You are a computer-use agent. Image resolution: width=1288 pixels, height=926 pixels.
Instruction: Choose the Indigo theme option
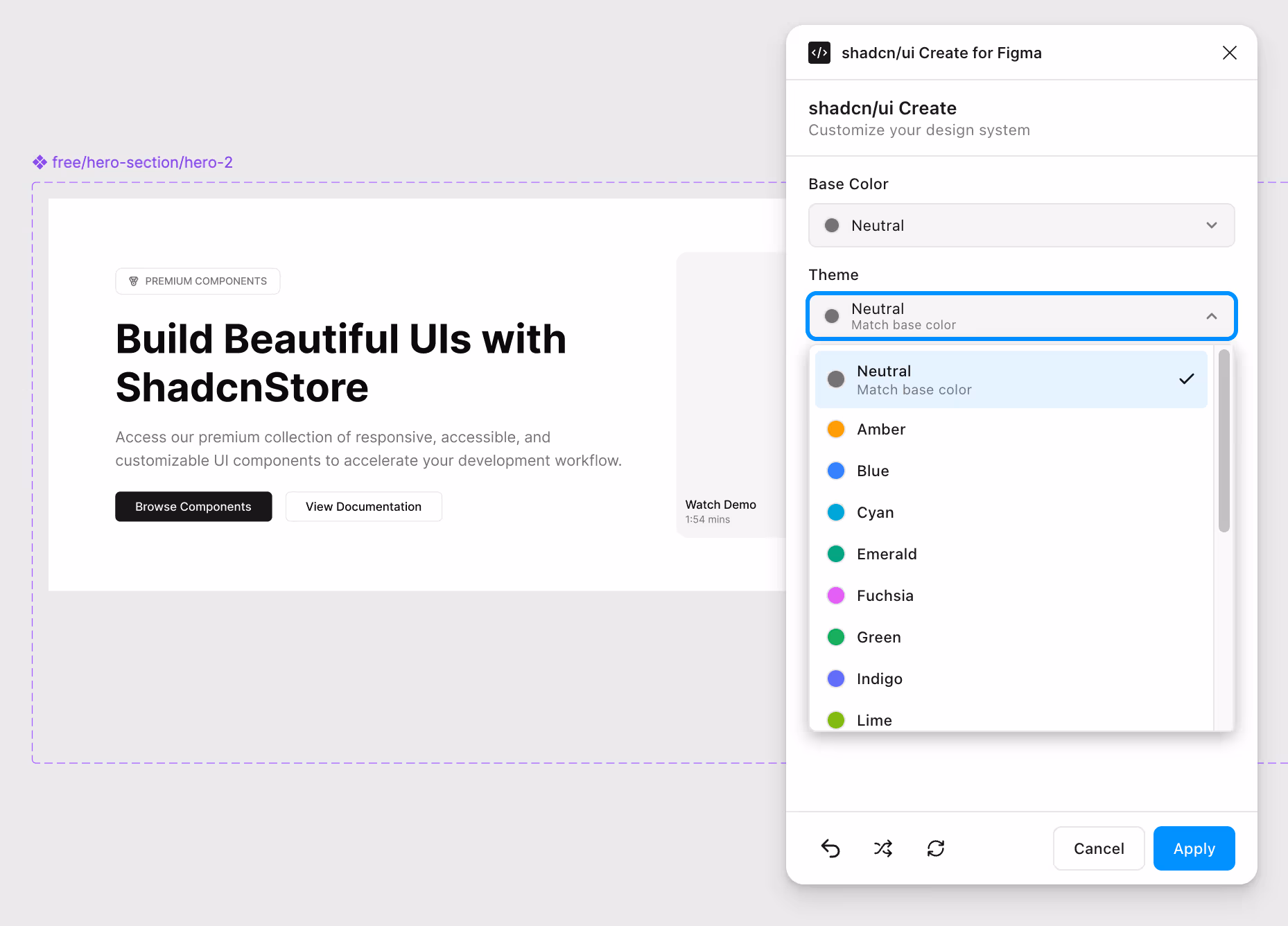pos(1011,679)
